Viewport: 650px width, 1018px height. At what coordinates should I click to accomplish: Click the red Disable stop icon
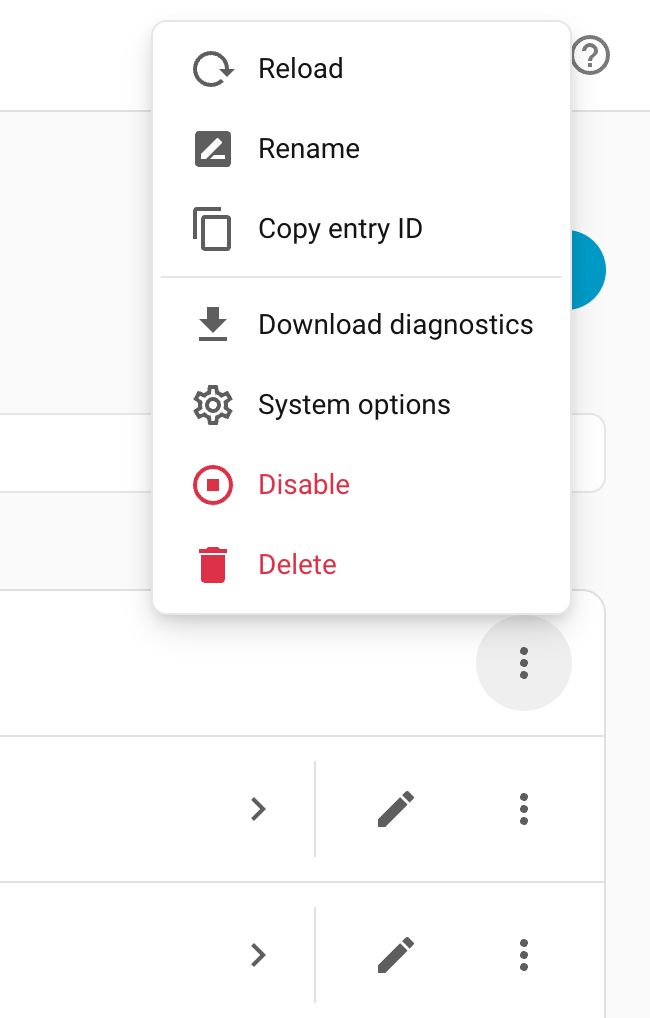tap(213, 484)
